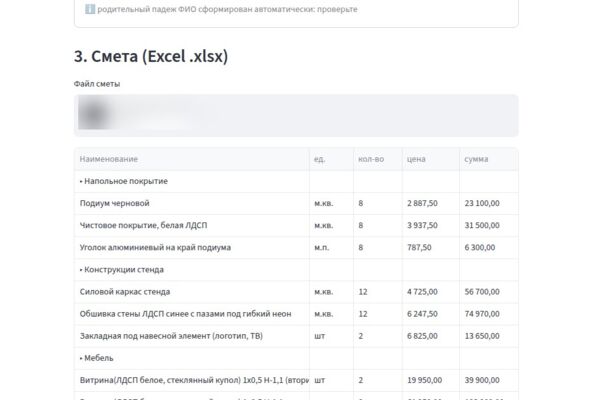
Task: Click the Файл сметы label
Action: 97,84
